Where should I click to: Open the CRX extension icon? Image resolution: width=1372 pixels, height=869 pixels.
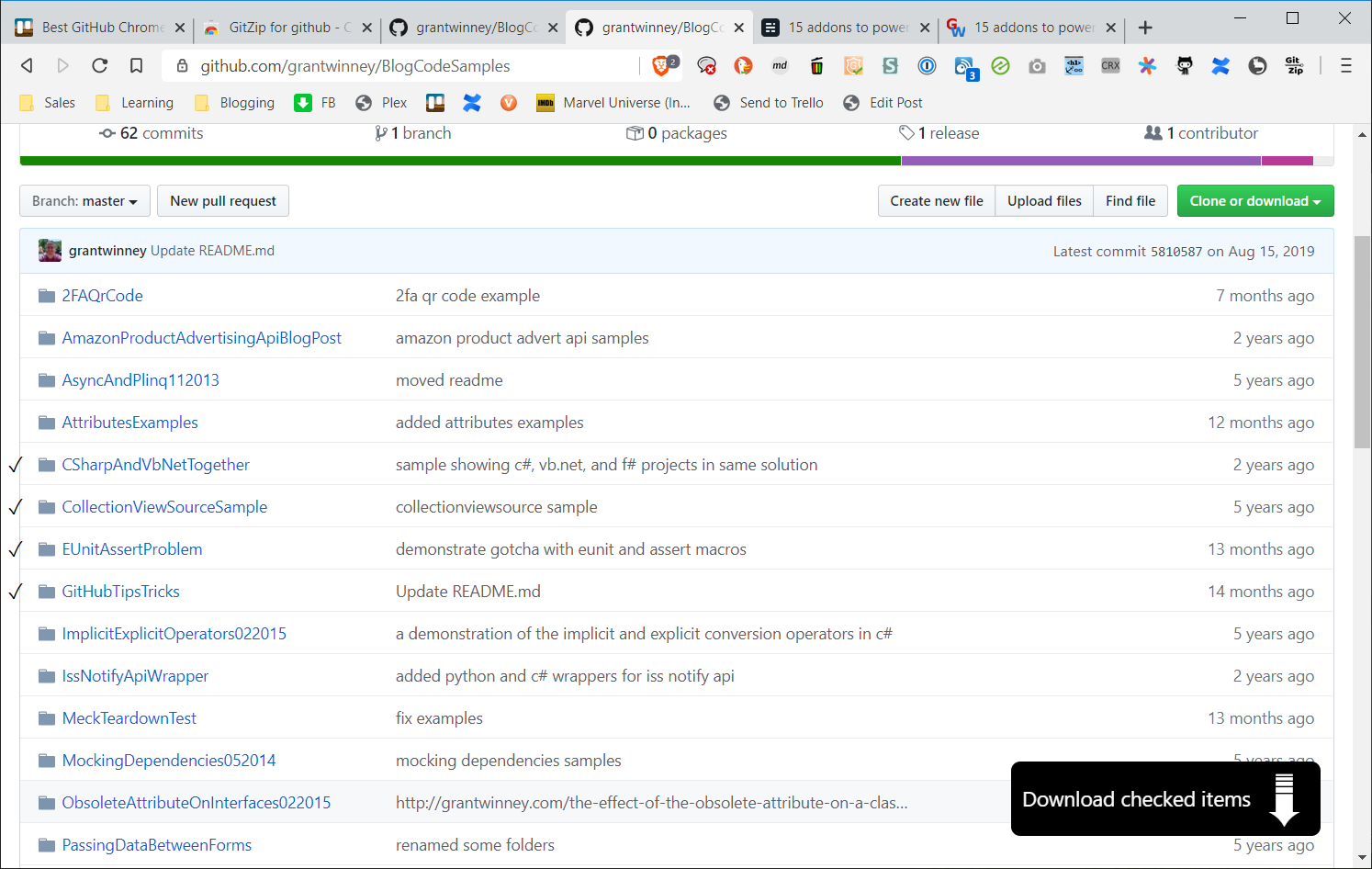click(x=1110, y=65)
